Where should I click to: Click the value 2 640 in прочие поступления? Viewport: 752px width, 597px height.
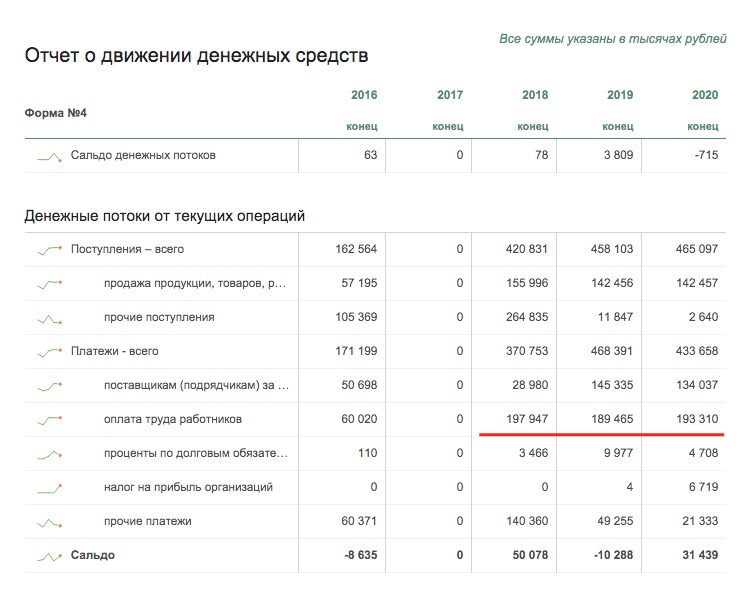[x=704, y=317]
